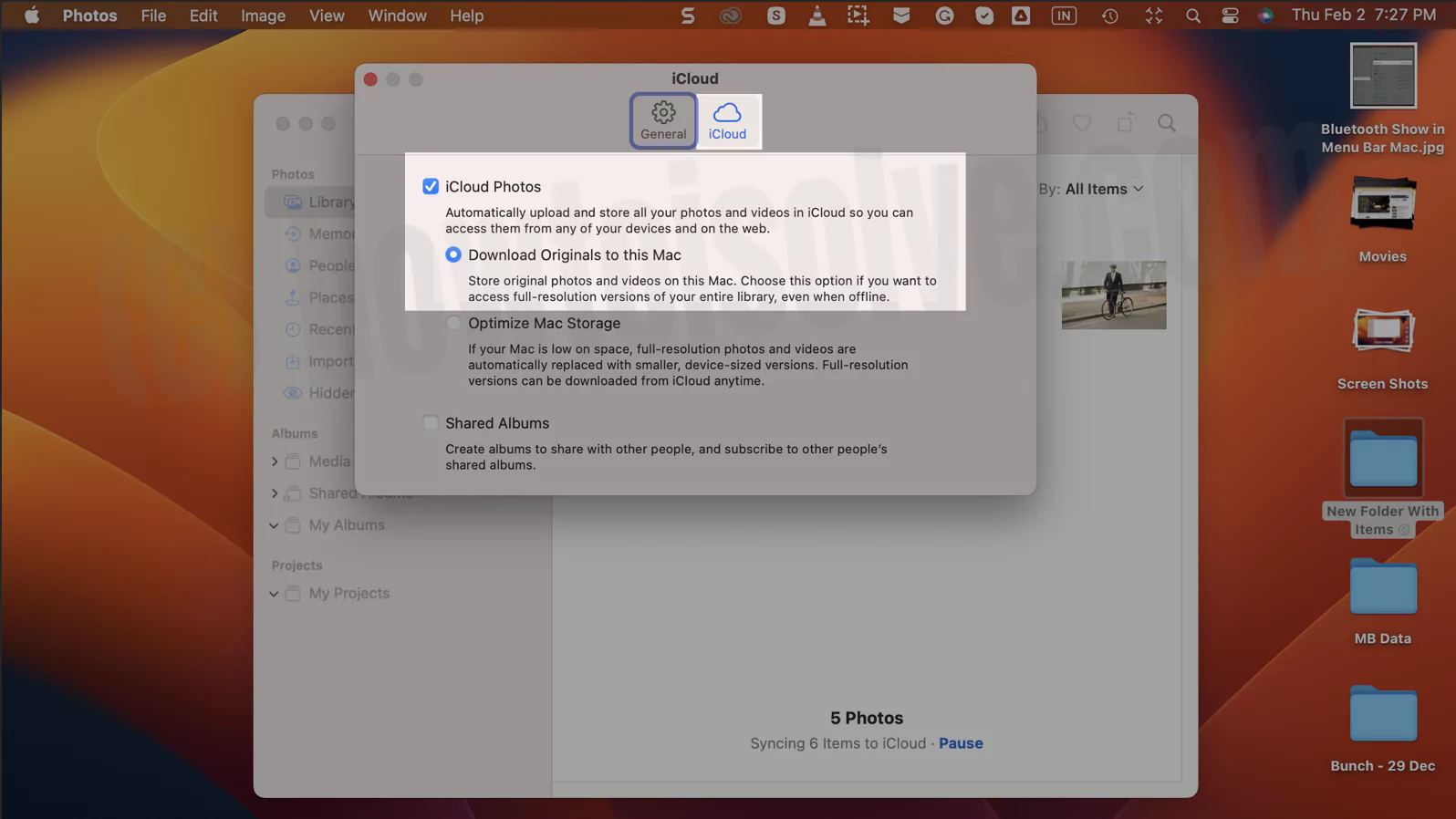Click date and time in menu bar
This screenshot has width=1456, height=819.
(x=1363, y=16)
